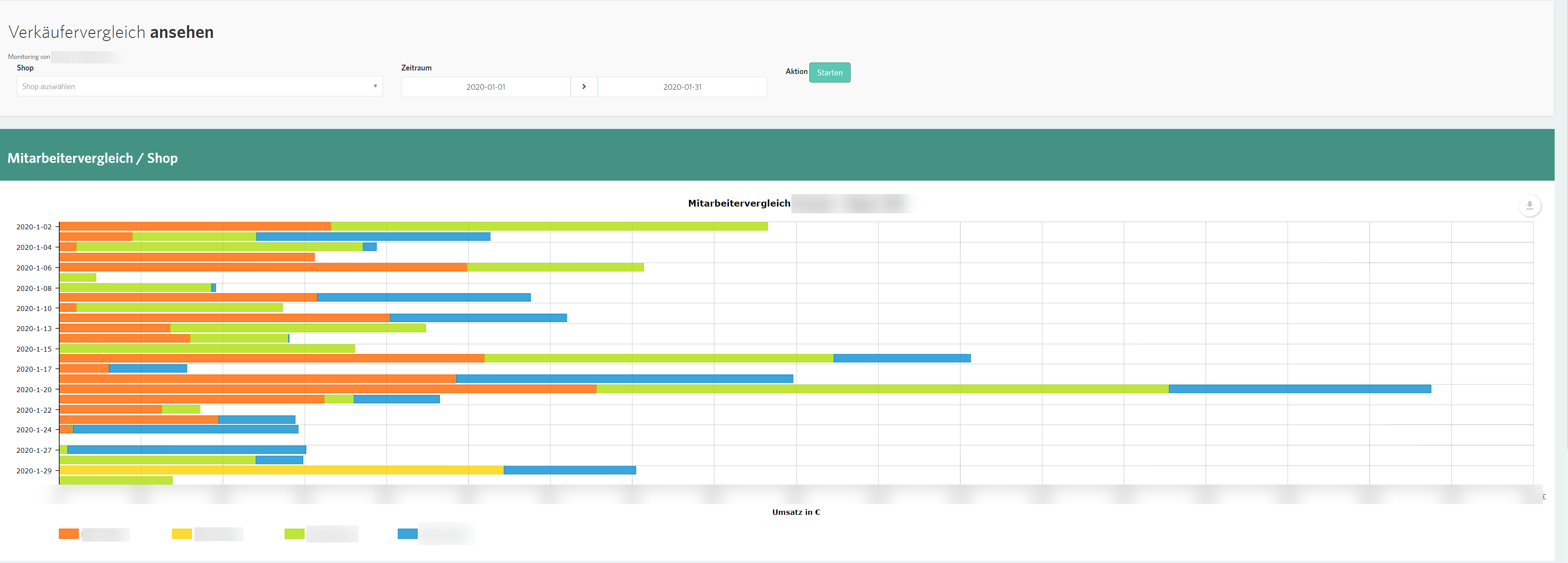Toggle yellow legend series visibility

coord(182,534)
